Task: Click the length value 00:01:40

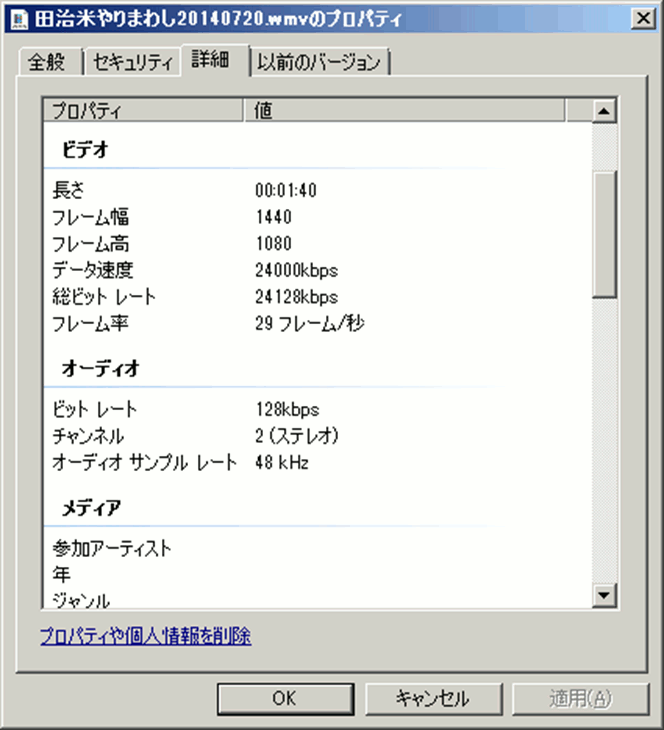Action: 286,190
